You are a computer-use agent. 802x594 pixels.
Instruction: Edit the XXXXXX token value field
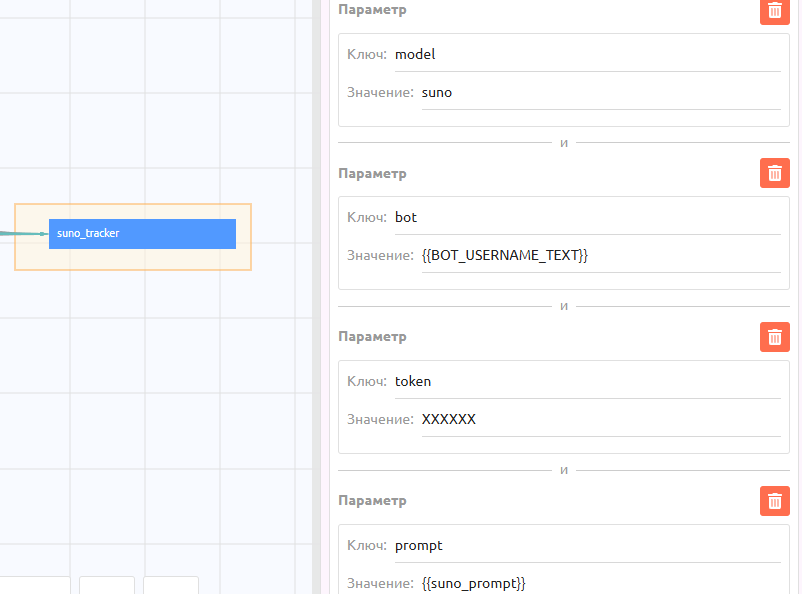[x=600, y=420]
